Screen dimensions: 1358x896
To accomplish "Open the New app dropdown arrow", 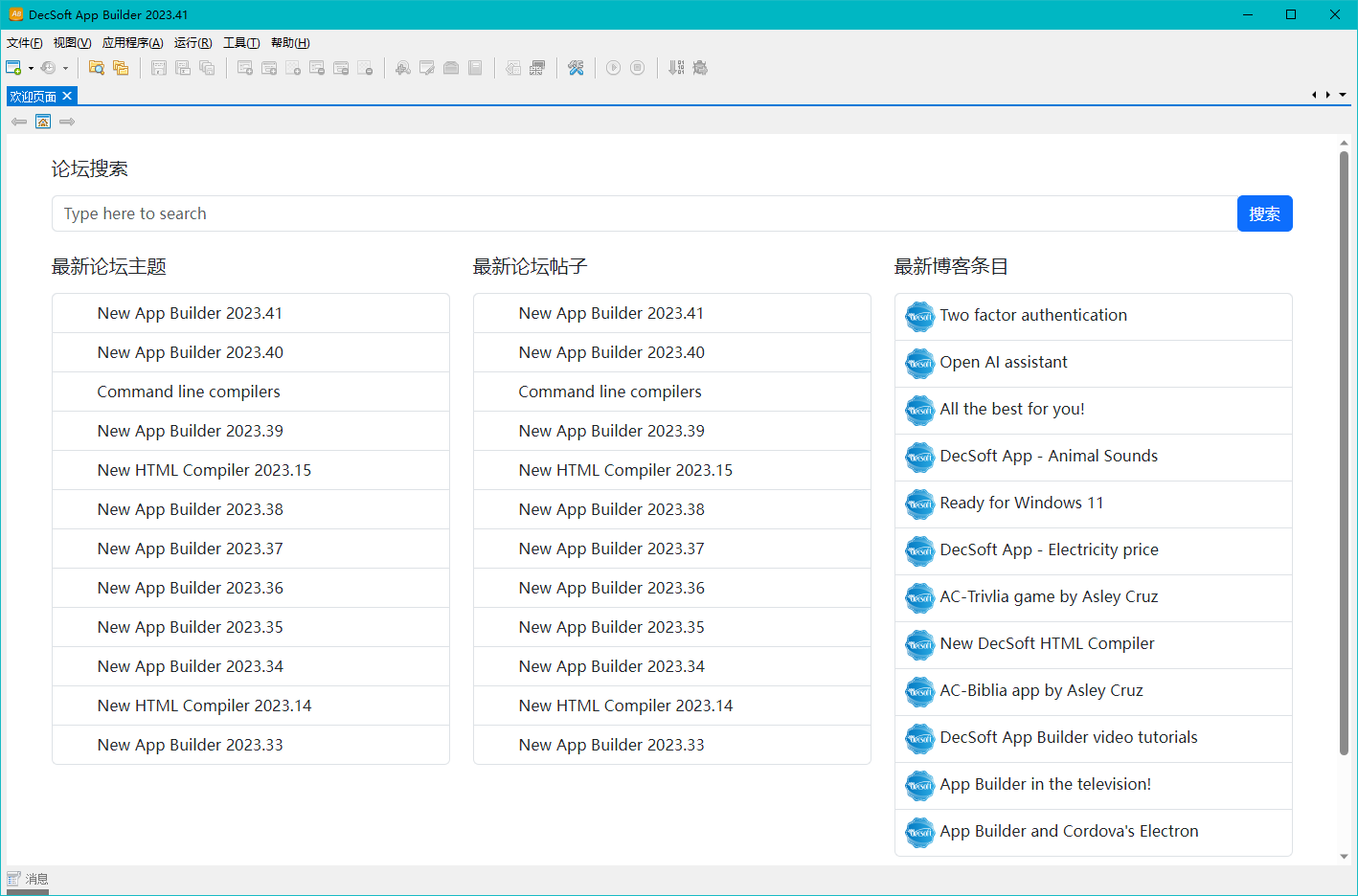I will click(31, 68).
